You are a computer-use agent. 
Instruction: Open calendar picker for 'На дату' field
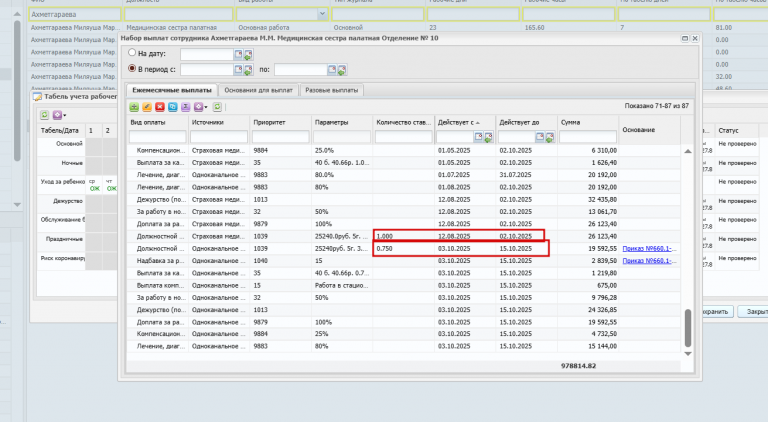click(x=239, y=53)
